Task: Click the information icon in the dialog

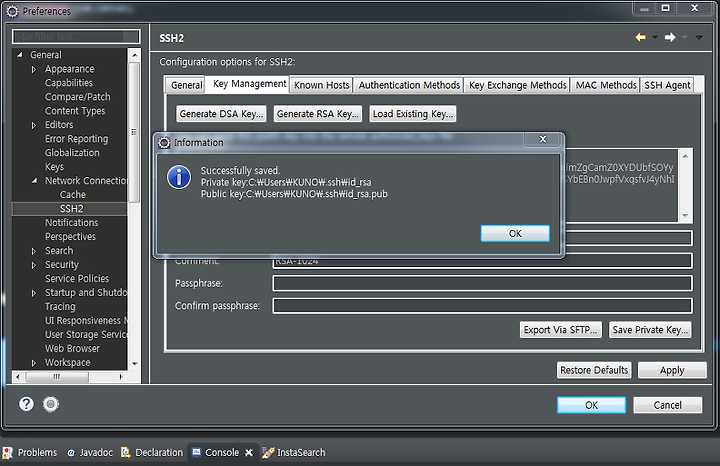Action: (179, 177)
